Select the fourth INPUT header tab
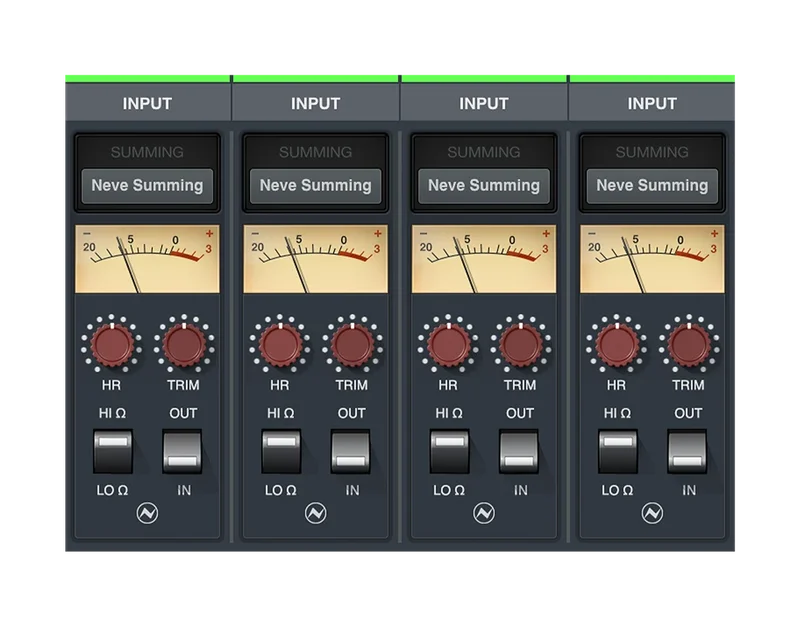Screen dimensions: 800x628 point(652,103)
